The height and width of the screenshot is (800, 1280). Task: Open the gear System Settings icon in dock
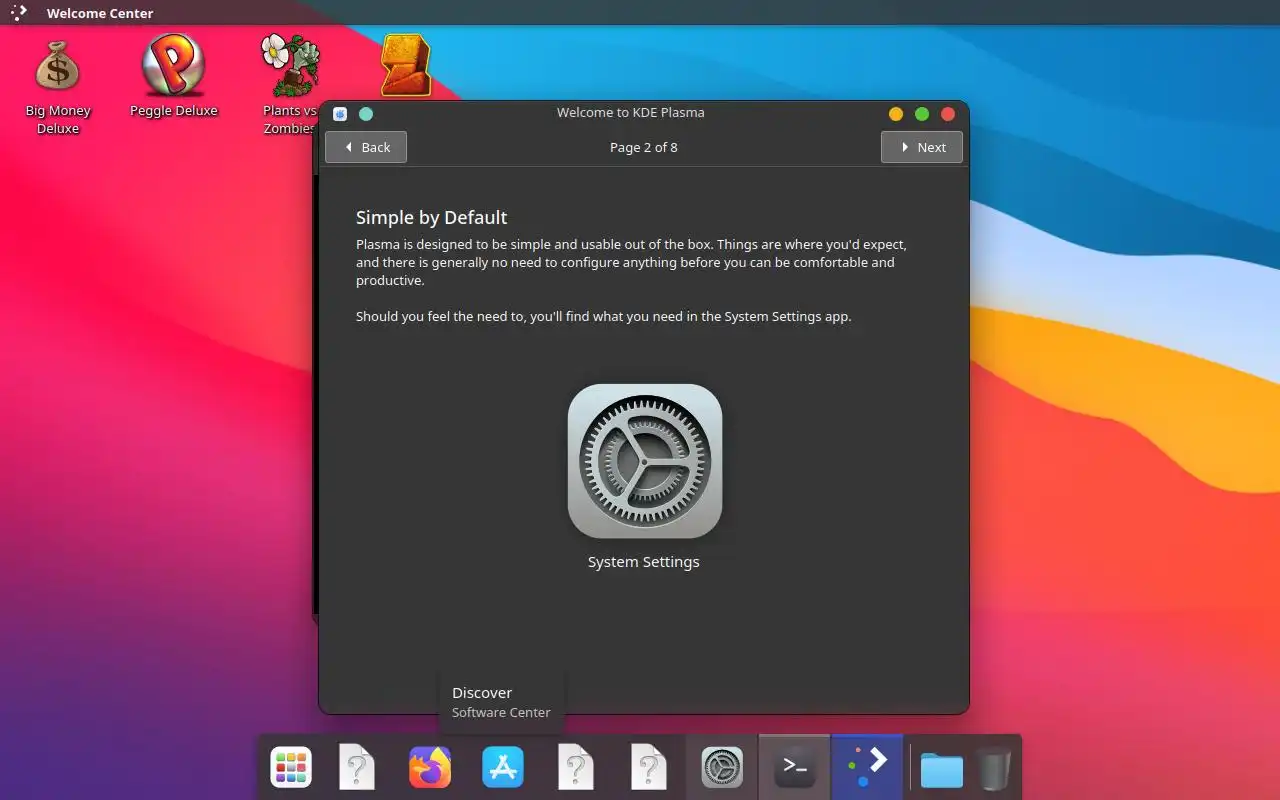point(722,768)
